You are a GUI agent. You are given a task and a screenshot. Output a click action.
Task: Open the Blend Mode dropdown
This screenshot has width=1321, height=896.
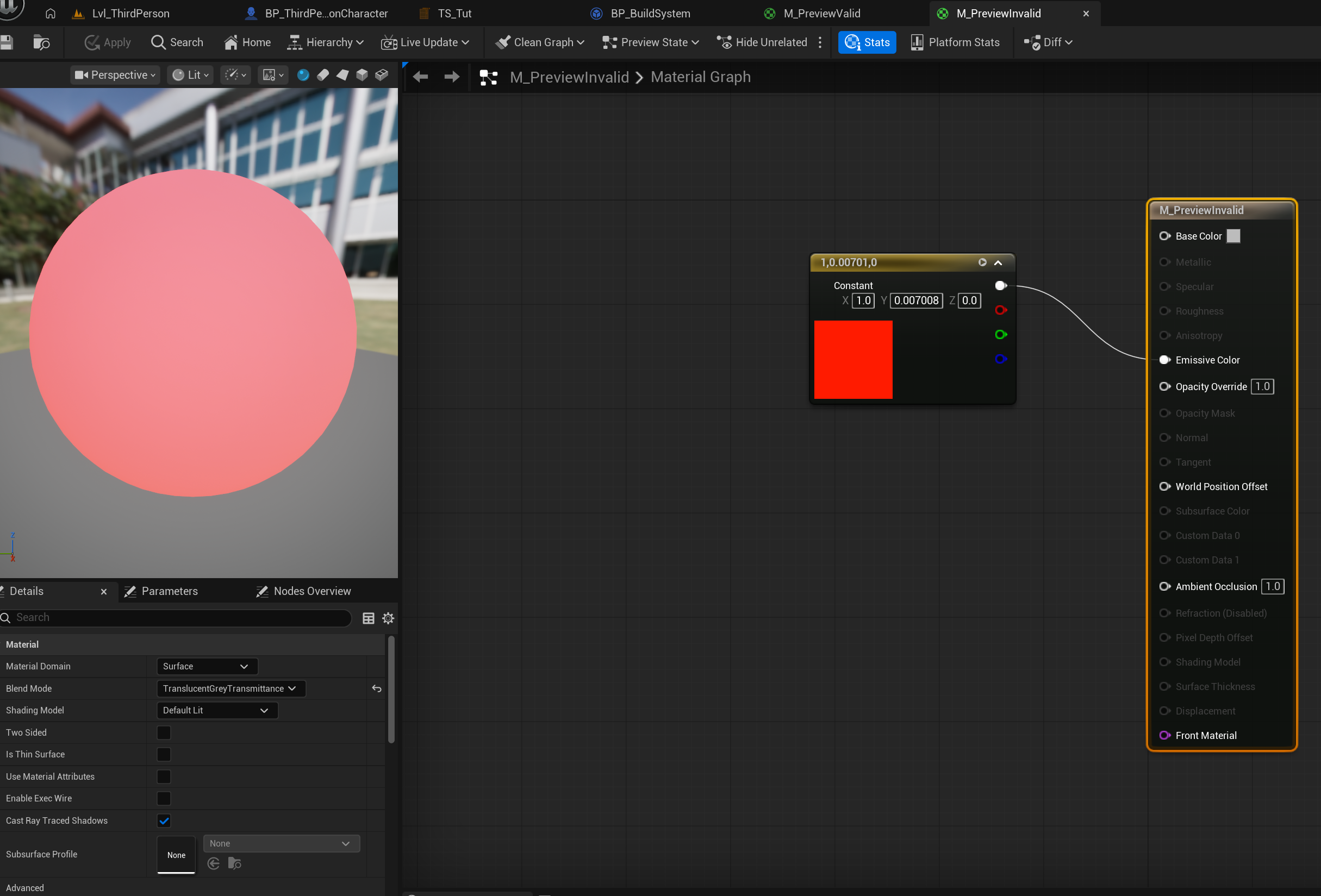point(230,688)
